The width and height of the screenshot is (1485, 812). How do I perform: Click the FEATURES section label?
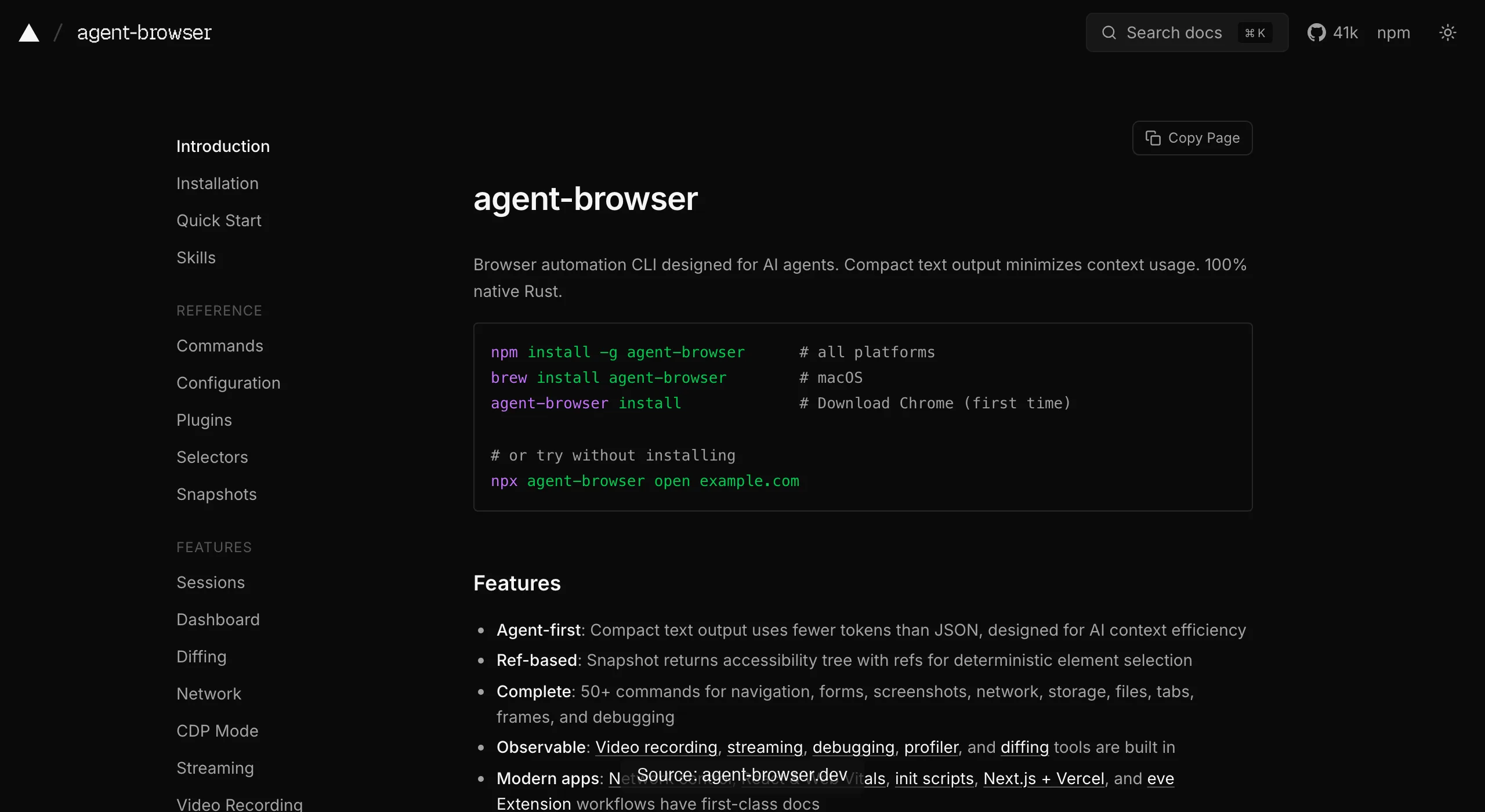[x=214, y=548]
